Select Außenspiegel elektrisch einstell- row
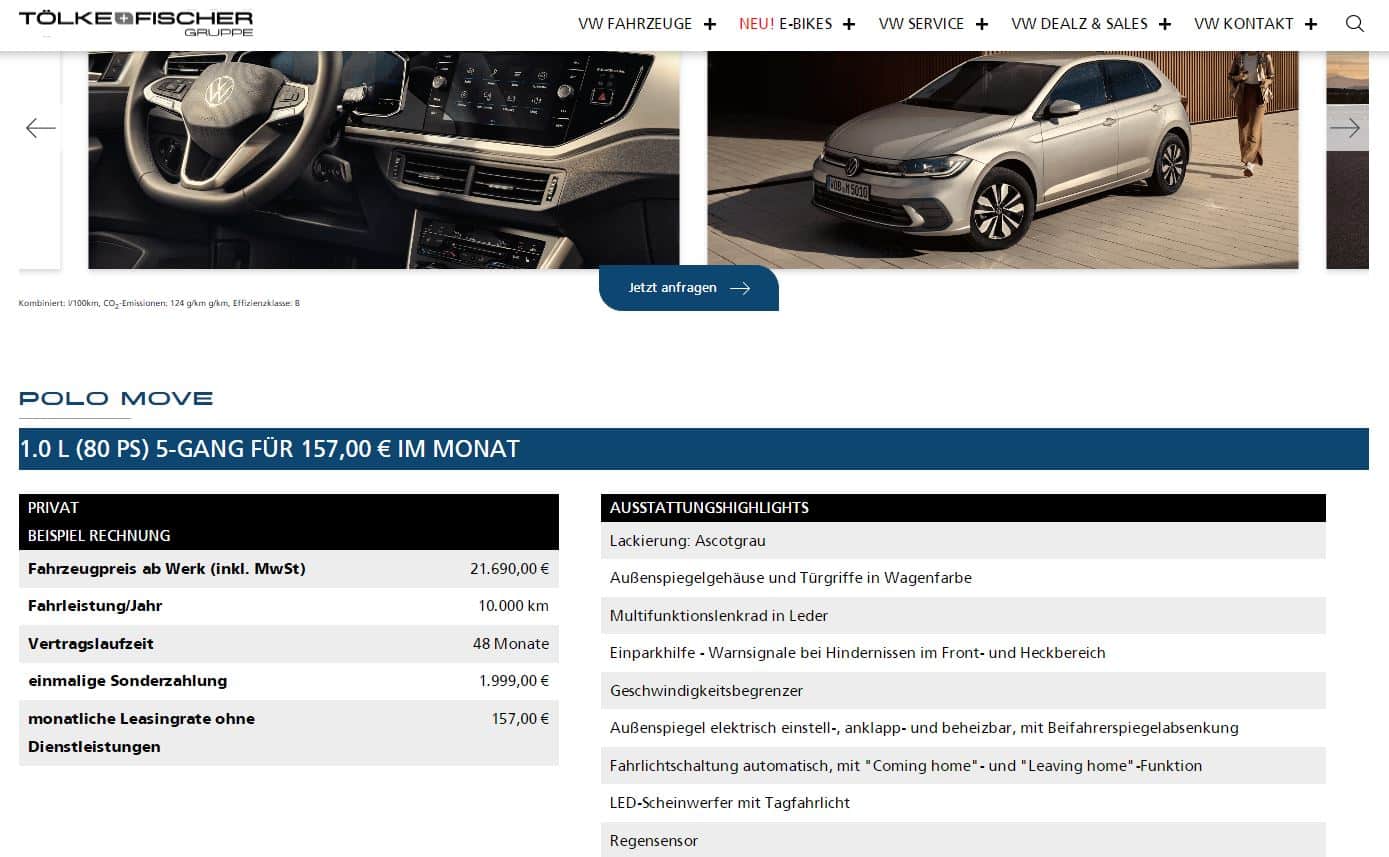Viewport: 1389px width, 857px height. pos(963,728)
